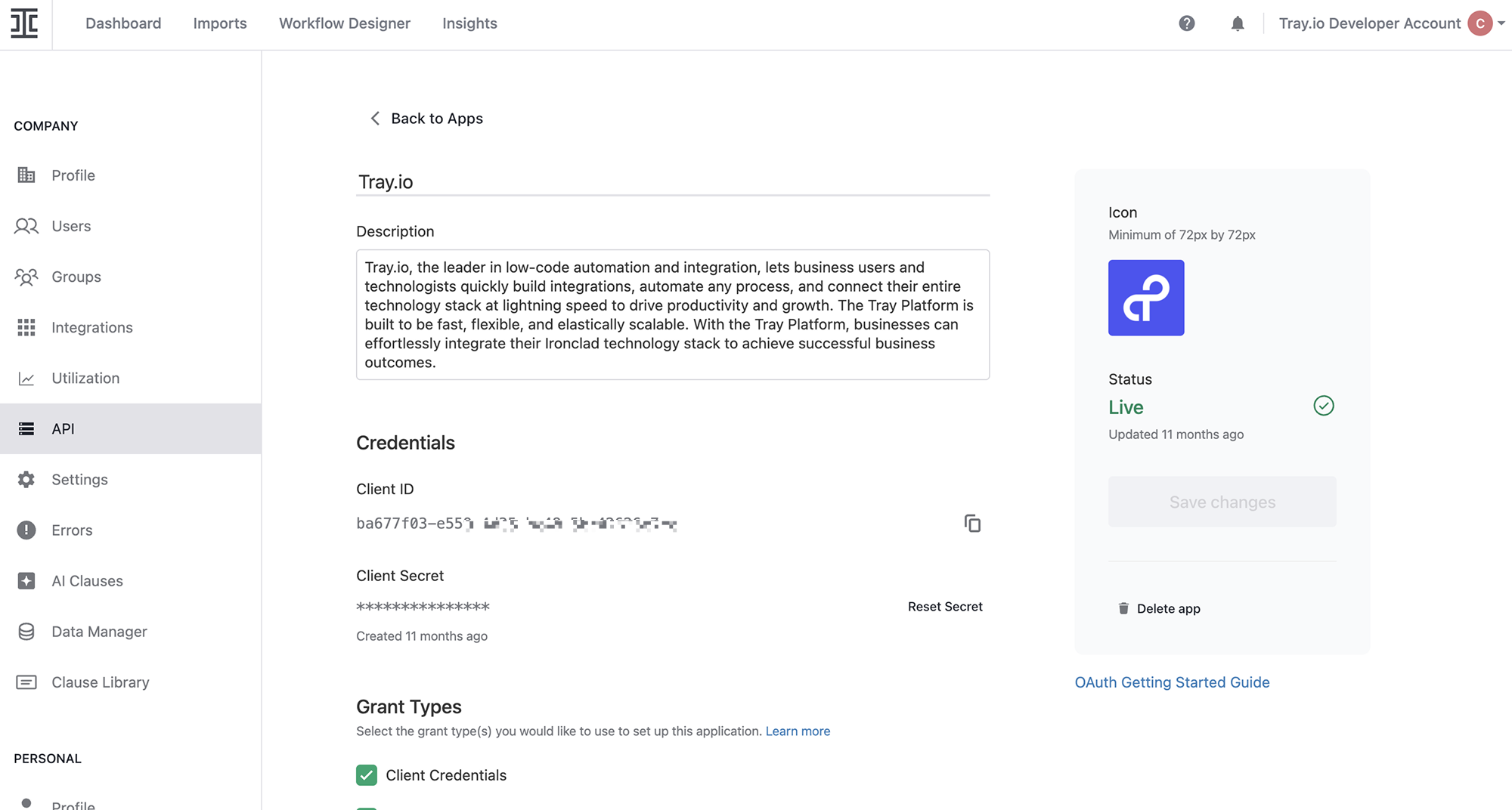1512x810 pixels.
Task: Open the Workflow Designer tab
Action: (345, 23)
